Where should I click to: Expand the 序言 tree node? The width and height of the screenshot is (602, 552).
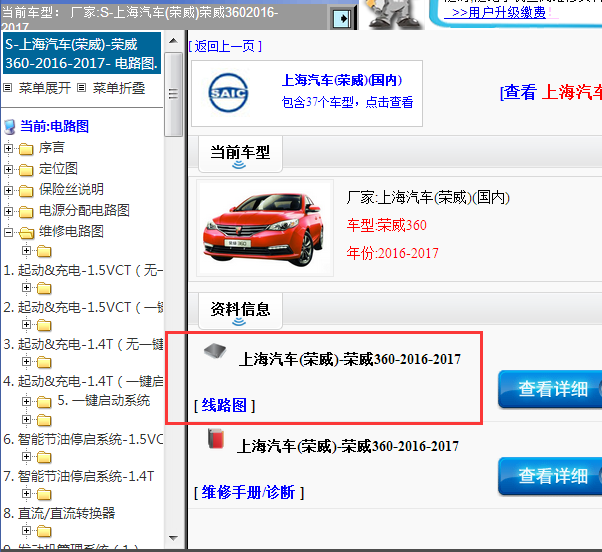pos(8,148)
